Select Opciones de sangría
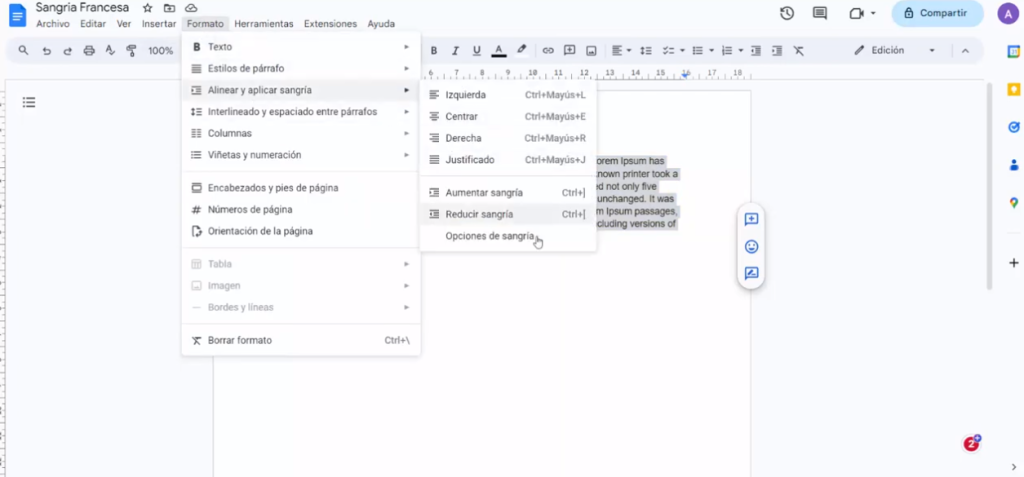 point(507,236)
